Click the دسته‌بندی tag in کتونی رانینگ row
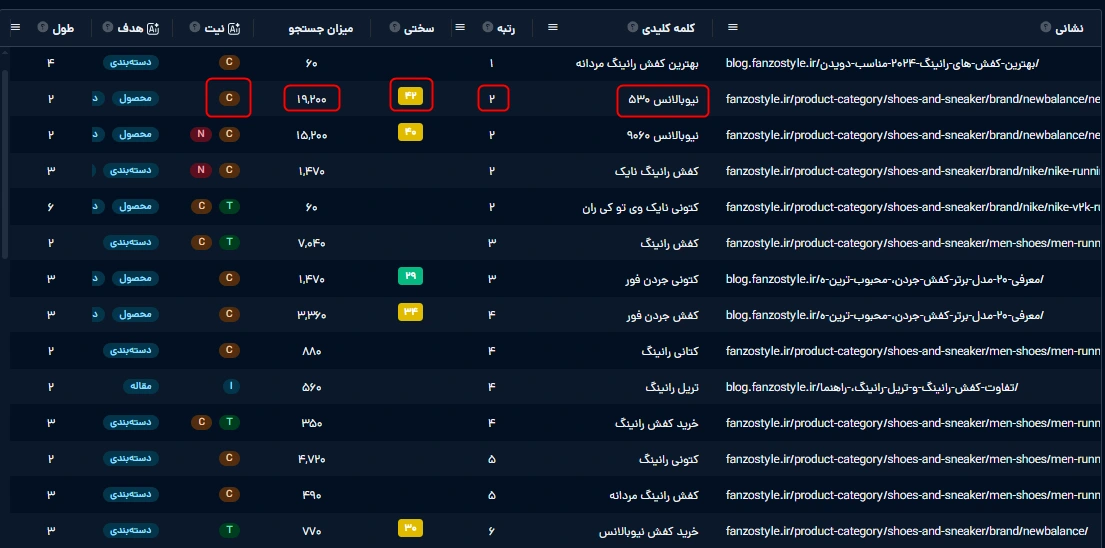Viewport: 1105px width, 548px height. (132, 458)
